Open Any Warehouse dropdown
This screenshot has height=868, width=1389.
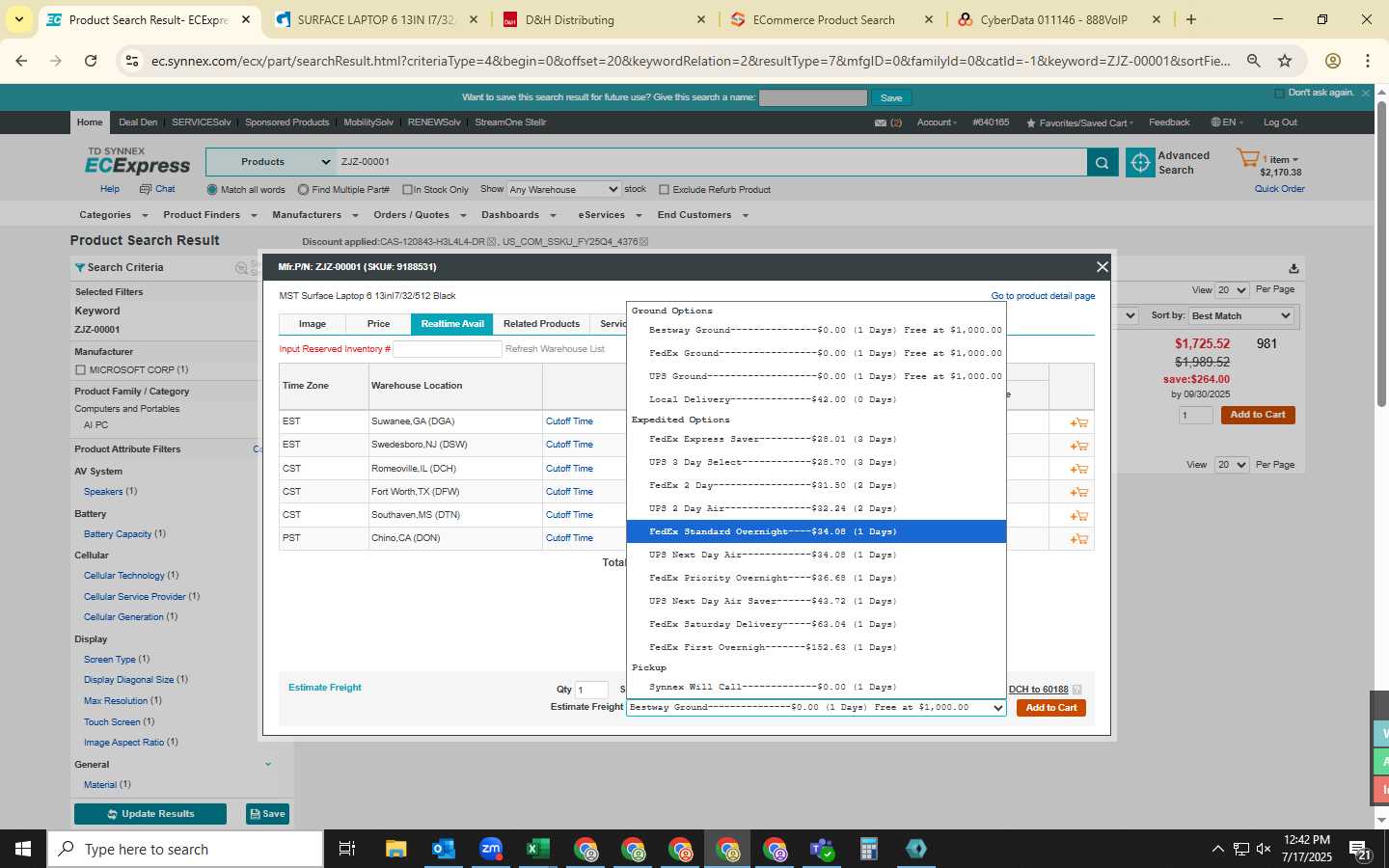[x=563, y=190]
